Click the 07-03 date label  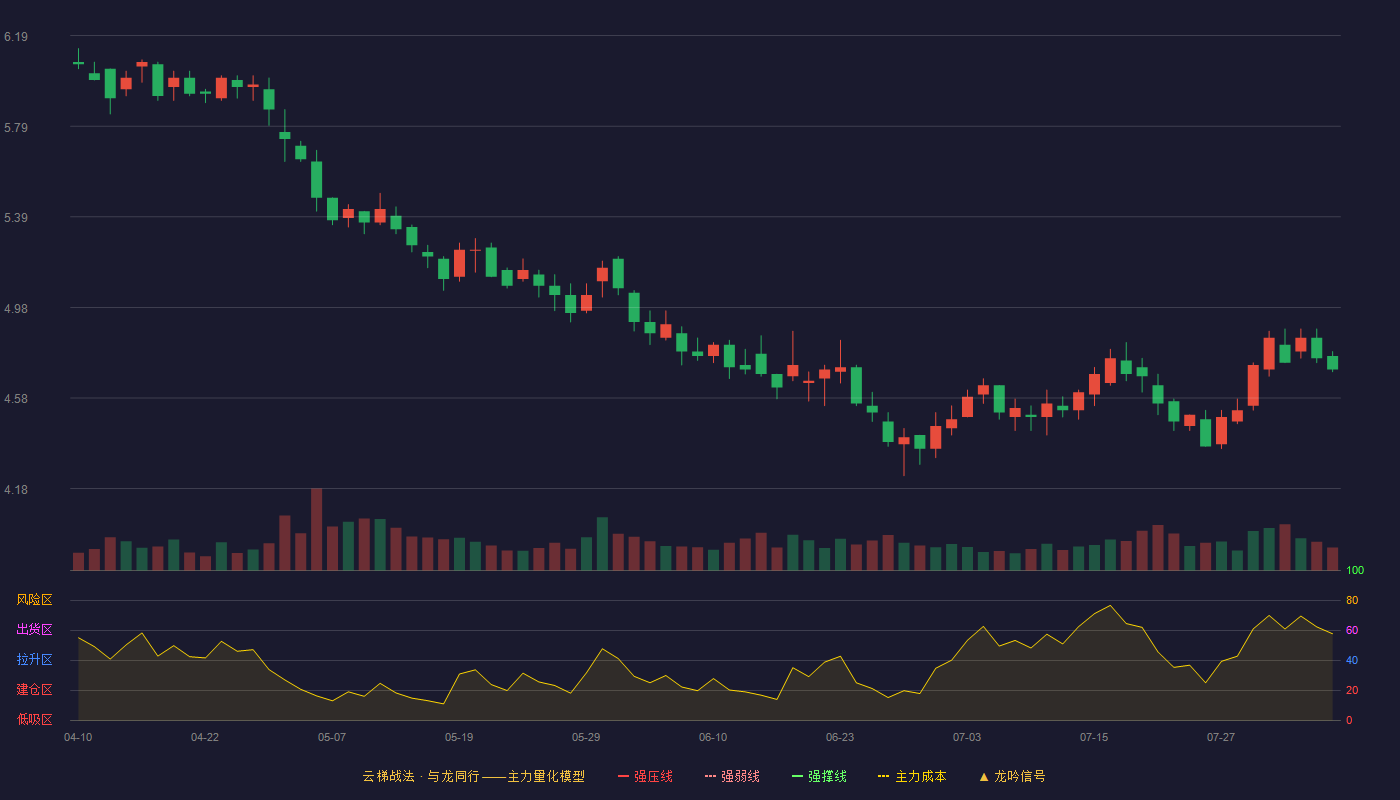[967, 737]
